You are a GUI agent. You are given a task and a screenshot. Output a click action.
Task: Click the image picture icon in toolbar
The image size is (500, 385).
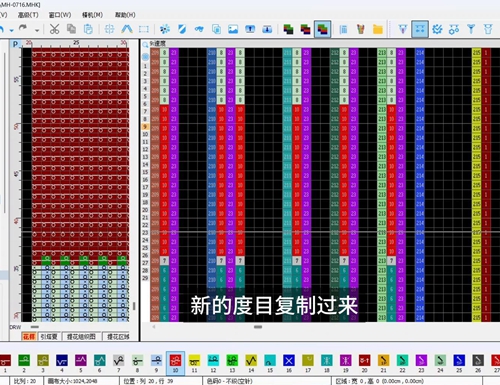coord(233,29)
